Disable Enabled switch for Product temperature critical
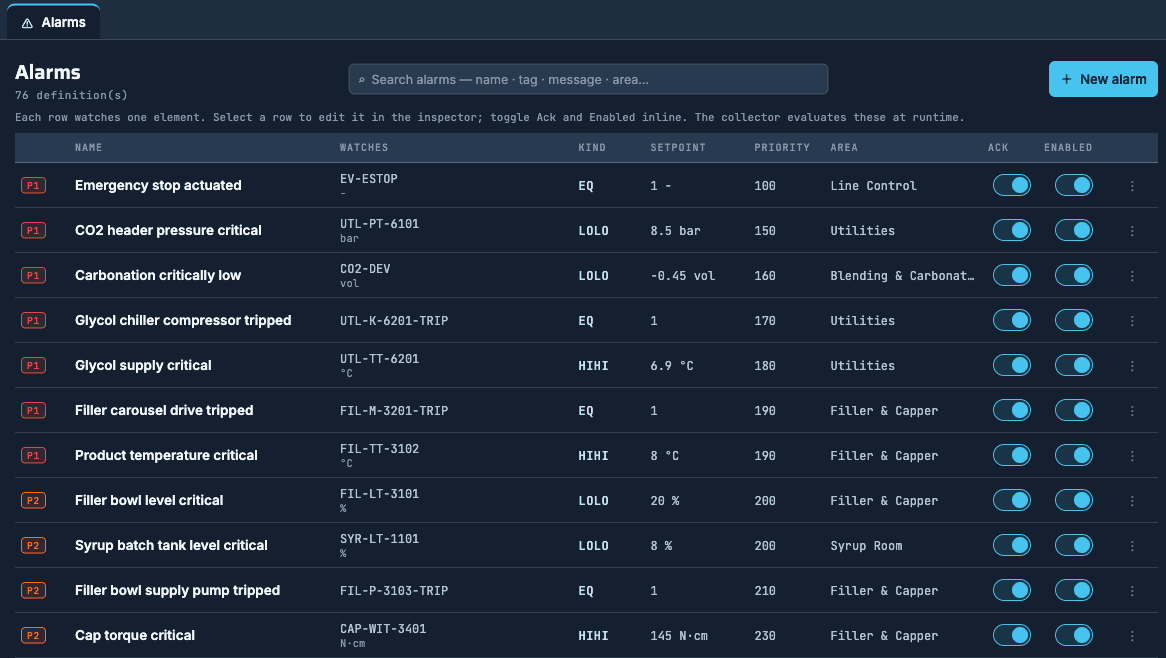 [x=1073, y=455]
